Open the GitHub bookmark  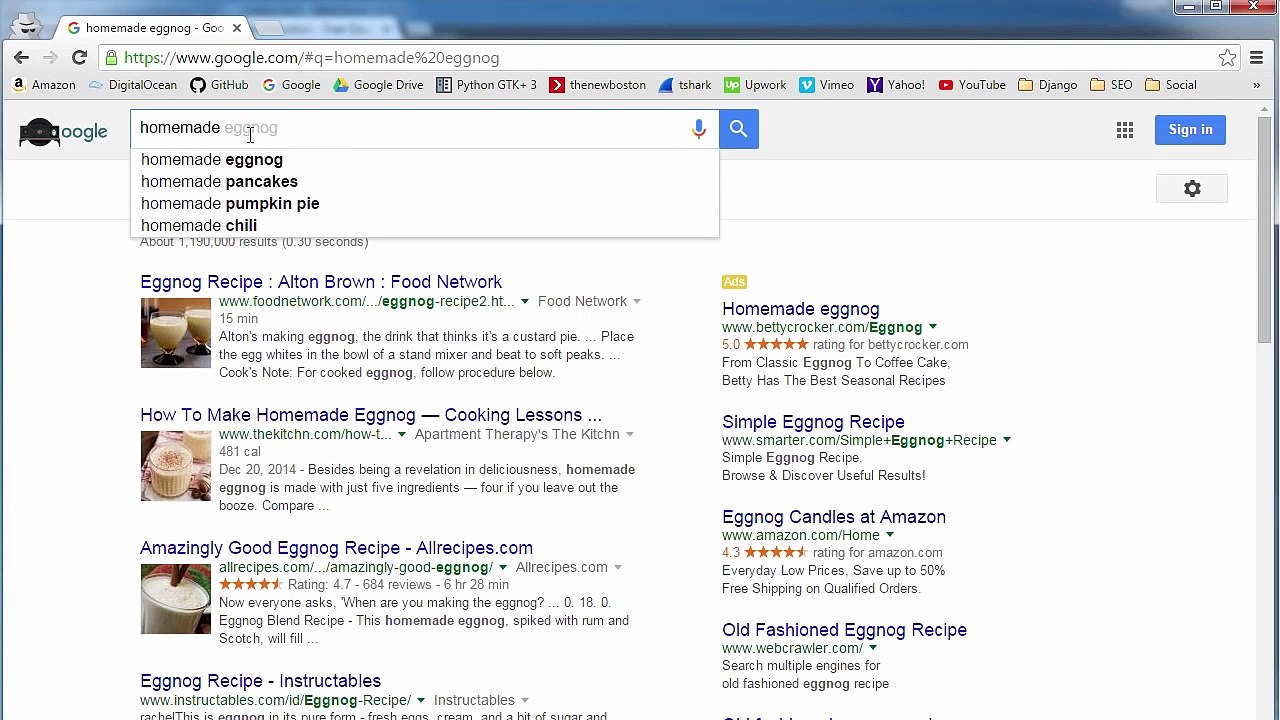coord(219,85)
